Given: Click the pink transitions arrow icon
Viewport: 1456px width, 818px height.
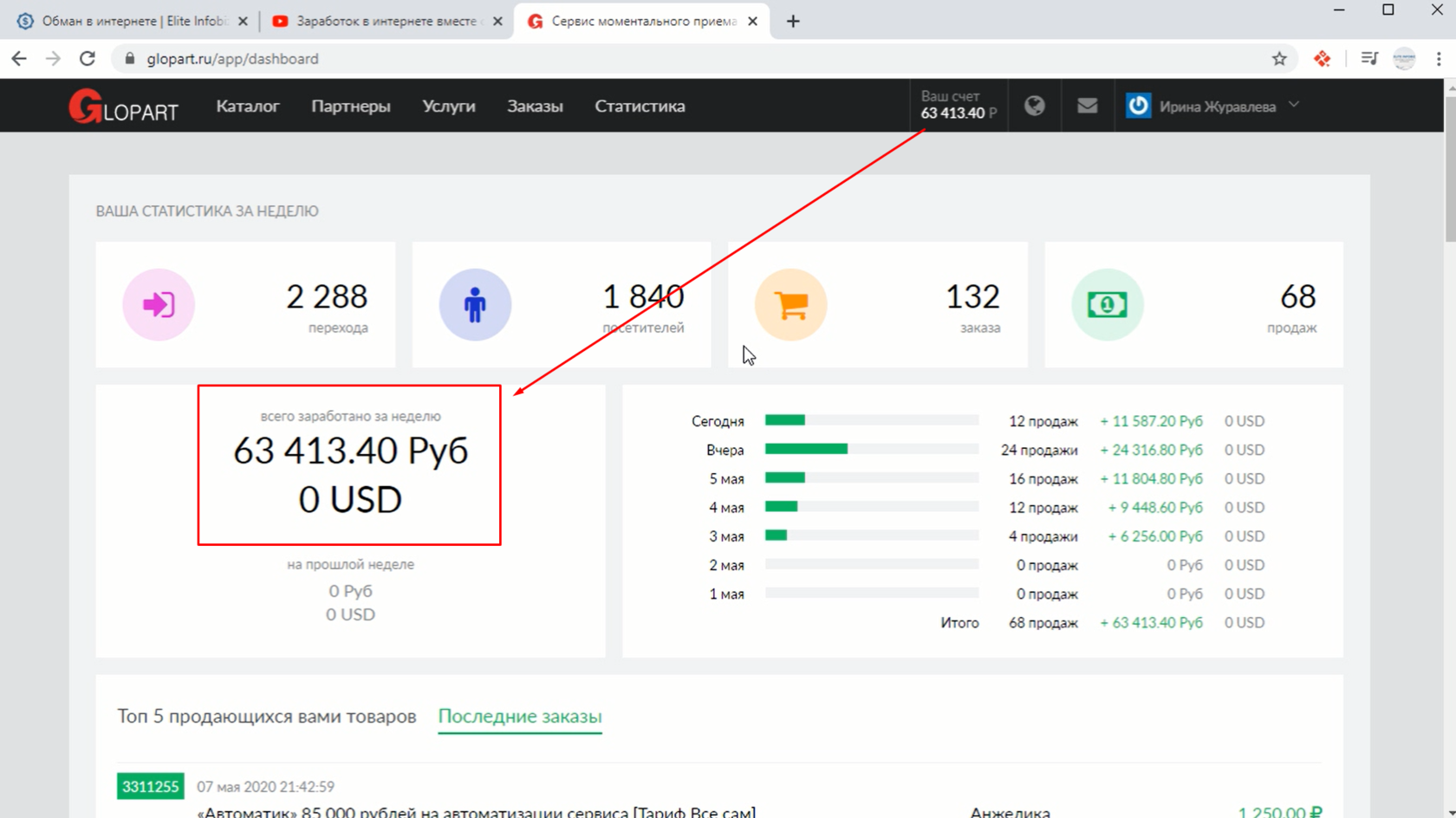Looking at the screenshot, I should coord(159,304).
